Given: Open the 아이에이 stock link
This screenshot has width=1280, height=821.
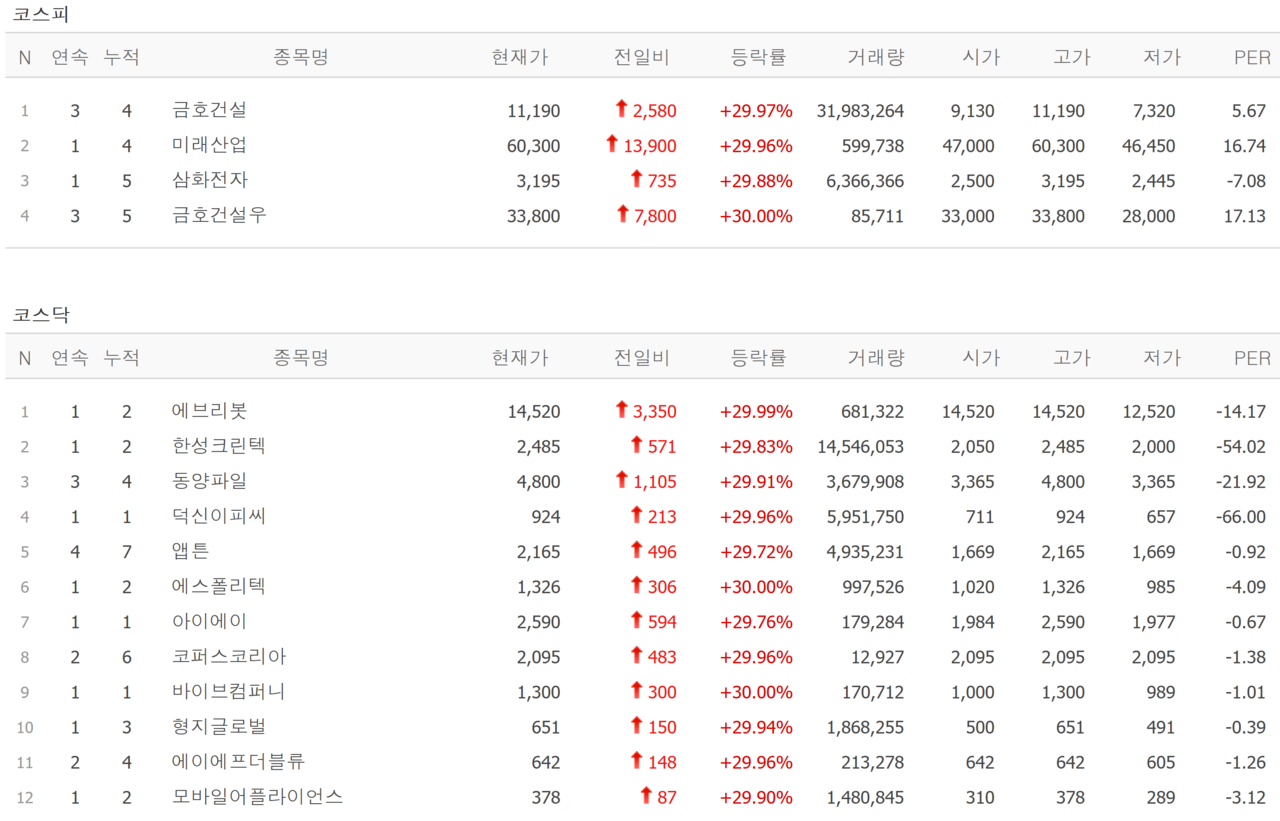Looking at the screenshot, I should tap(209, 621).
